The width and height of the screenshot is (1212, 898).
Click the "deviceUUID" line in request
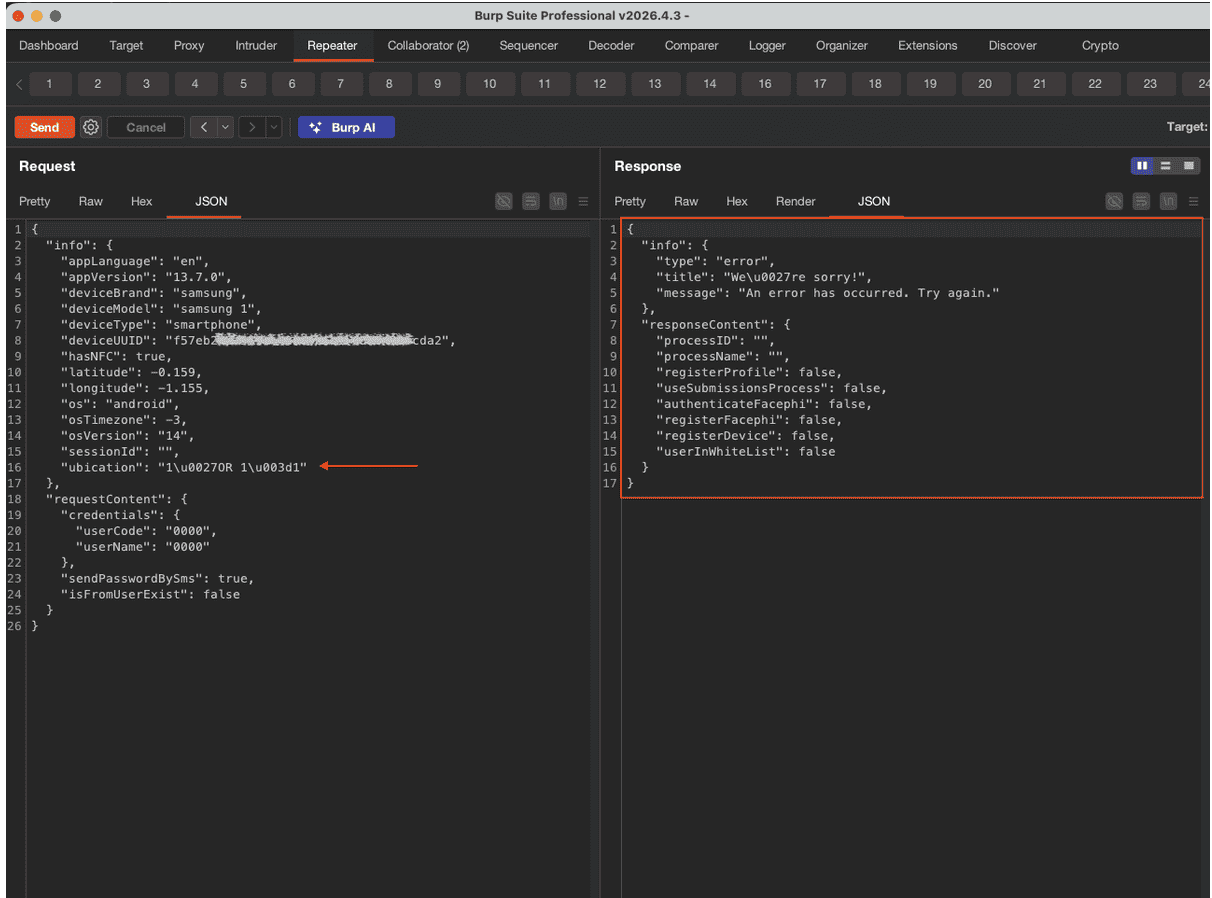[259, 340]
